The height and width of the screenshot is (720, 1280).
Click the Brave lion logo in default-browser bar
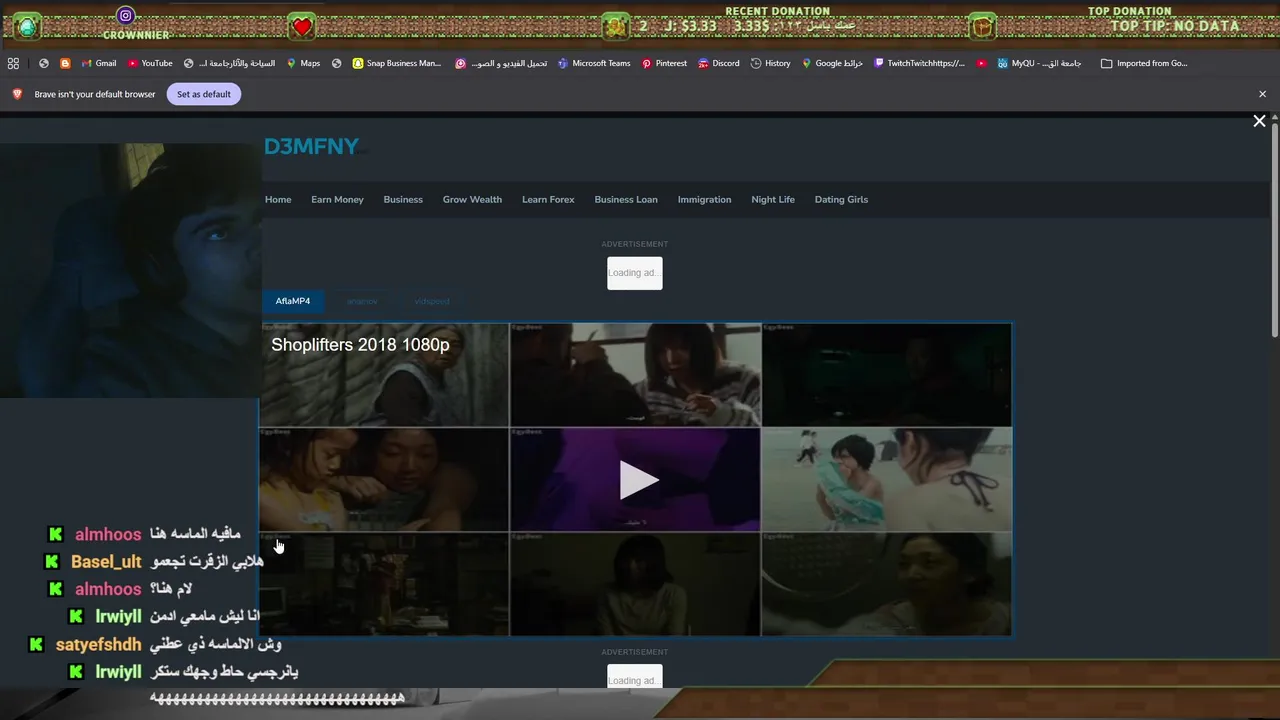[x=17, y=94]
